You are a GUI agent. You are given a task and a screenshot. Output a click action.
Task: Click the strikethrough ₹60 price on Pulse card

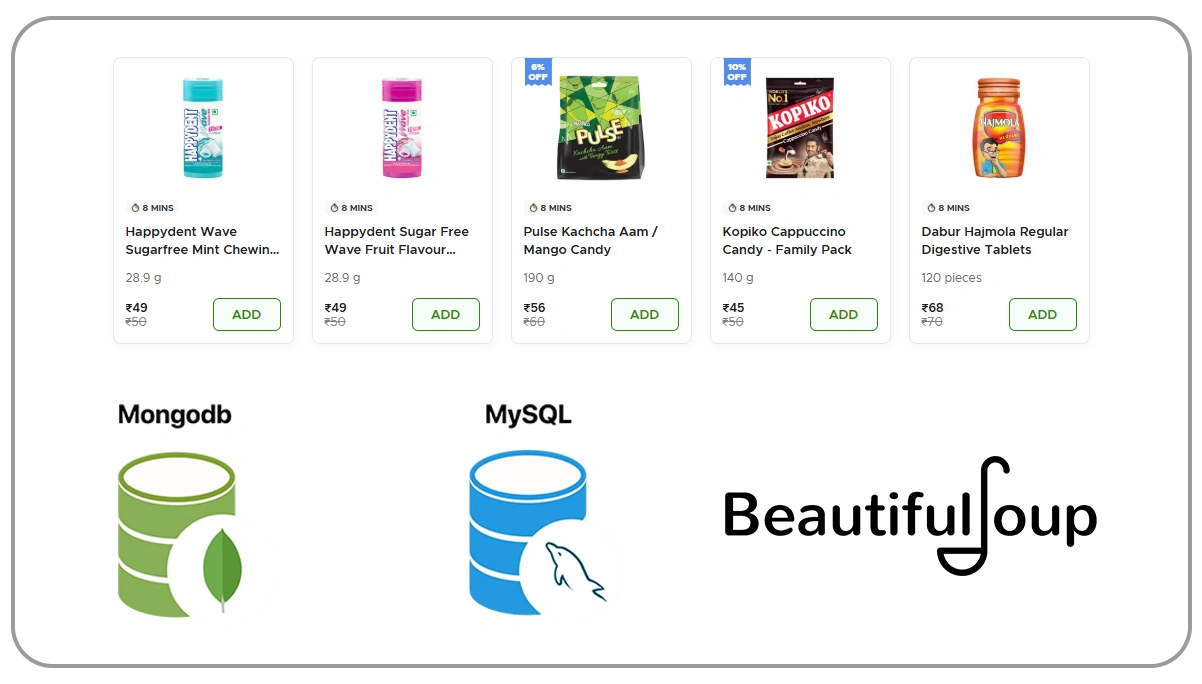[534, 322]
